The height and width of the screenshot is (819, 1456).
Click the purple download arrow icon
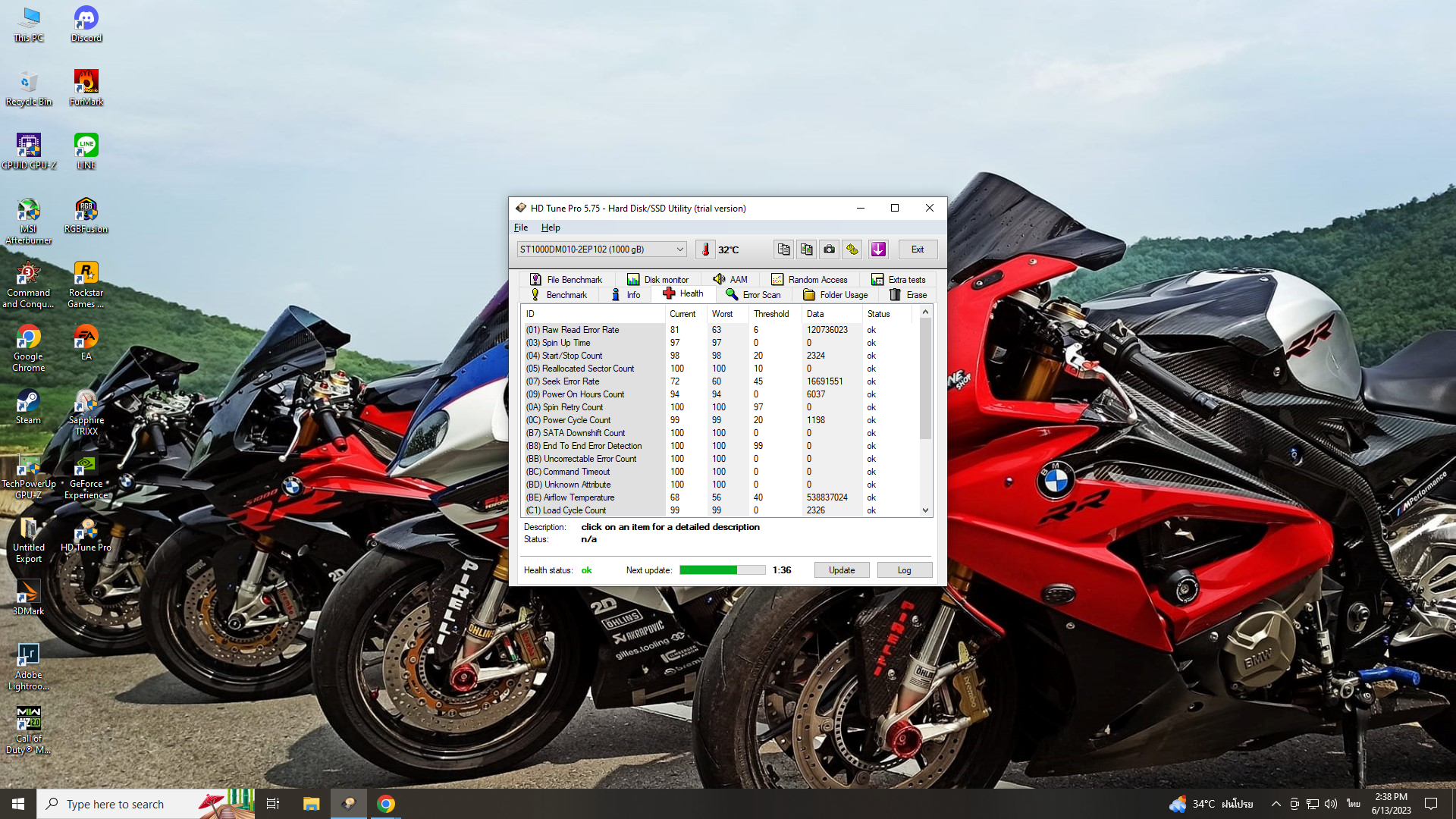pyautogui.click(x=878, y=249)
